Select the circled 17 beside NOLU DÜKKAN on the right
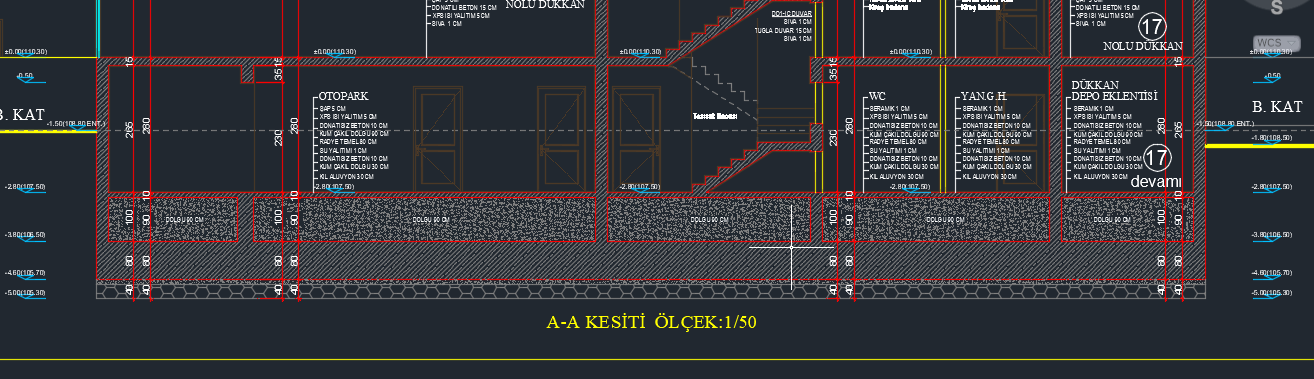This screenshot has height=379, width=1314. (x=1153, y=27)
